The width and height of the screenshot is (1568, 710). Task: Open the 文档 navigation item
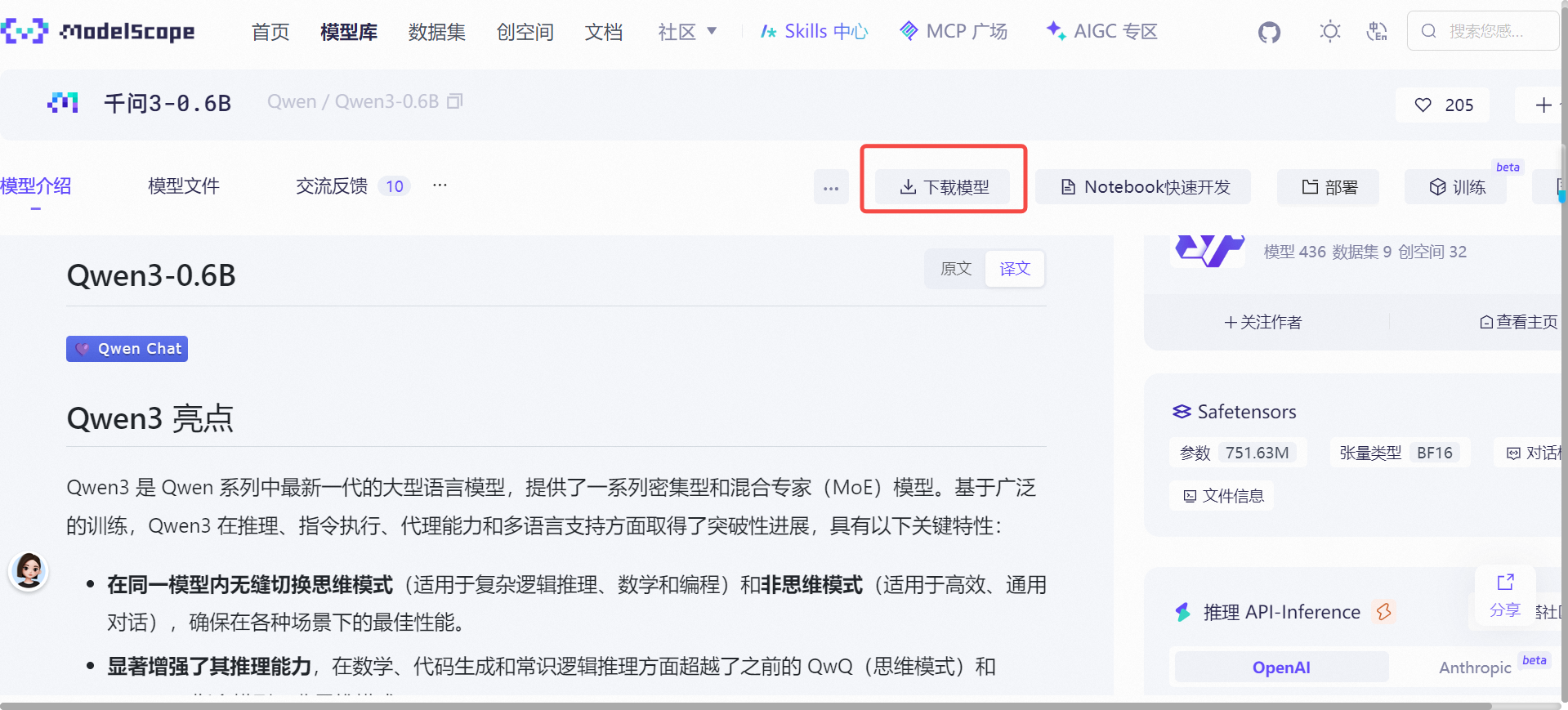[x=604, y=32]
